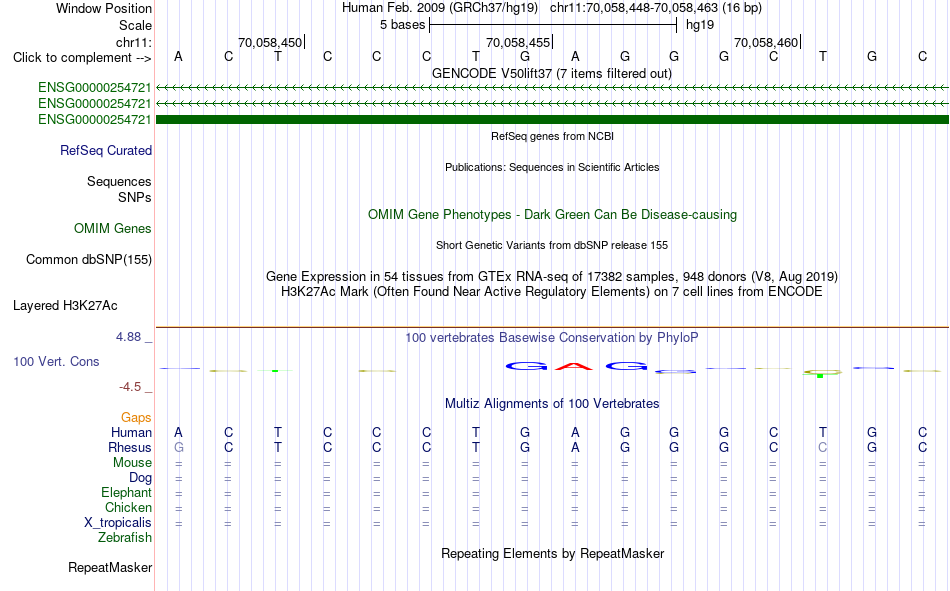The height and width of the screenshot is (591, 950).
Task: Click the 'Rhesus' alignment row label
Action: pos(130,447)
